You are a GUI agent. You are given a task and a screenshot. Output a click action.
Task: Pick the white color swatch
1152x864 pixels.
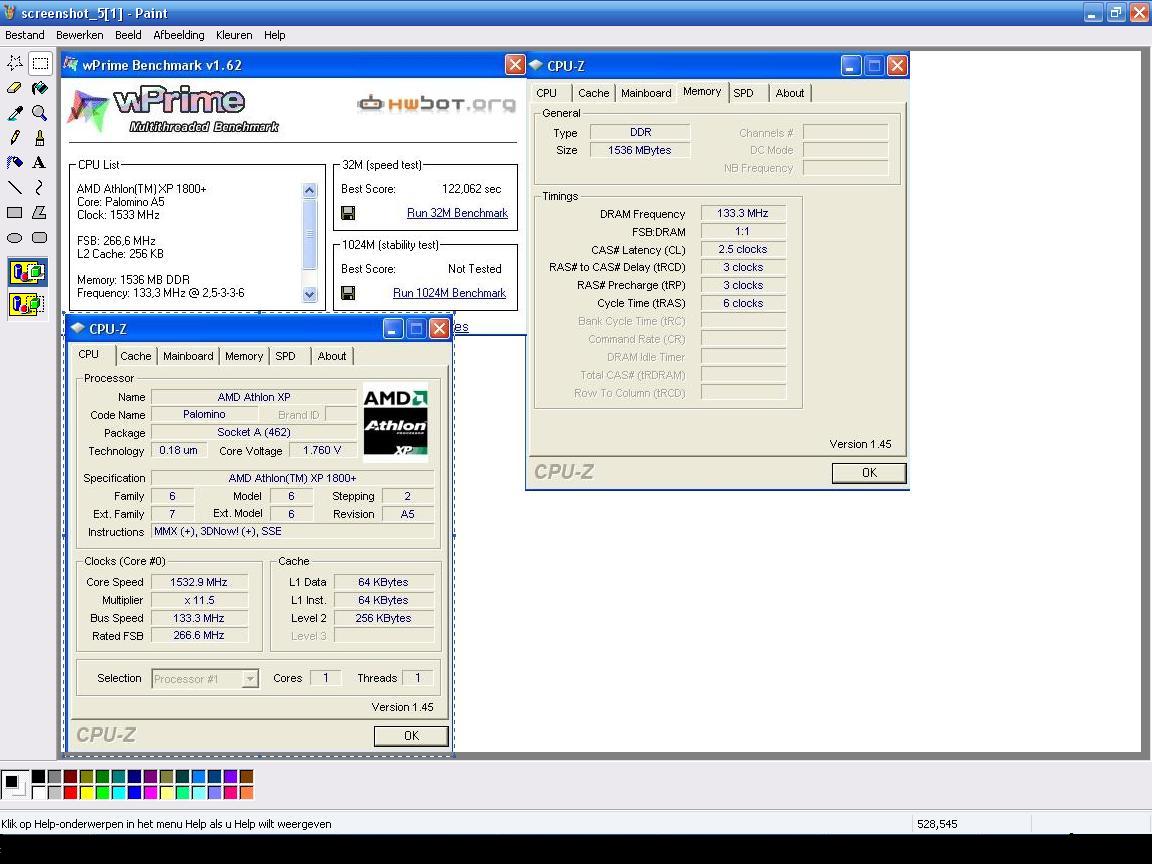(38, 792)
